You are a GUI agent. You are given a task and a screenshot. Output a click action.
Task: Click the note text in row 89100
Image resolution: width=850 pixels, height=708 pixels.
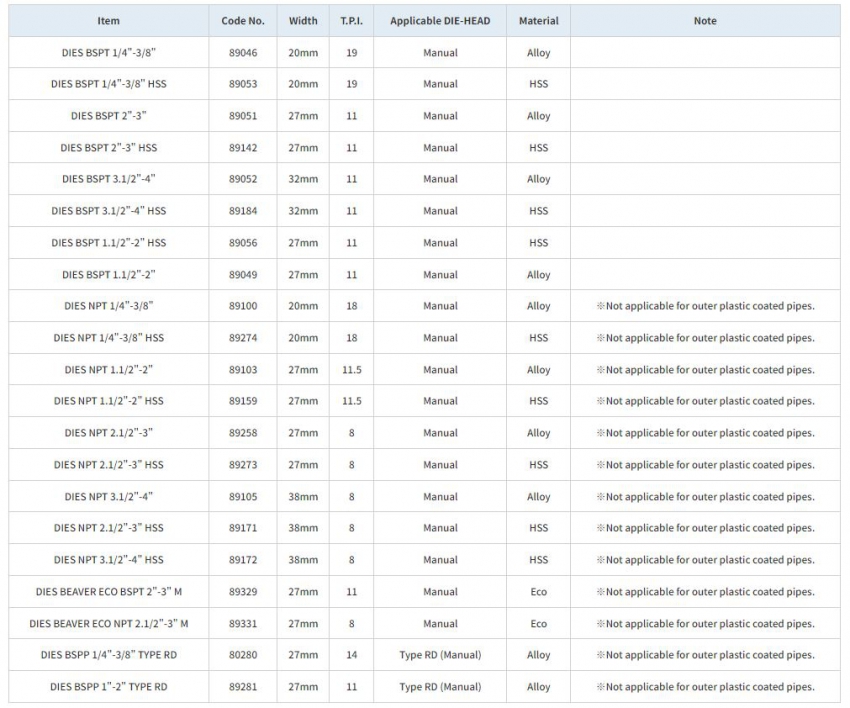(x=704, y=306)
